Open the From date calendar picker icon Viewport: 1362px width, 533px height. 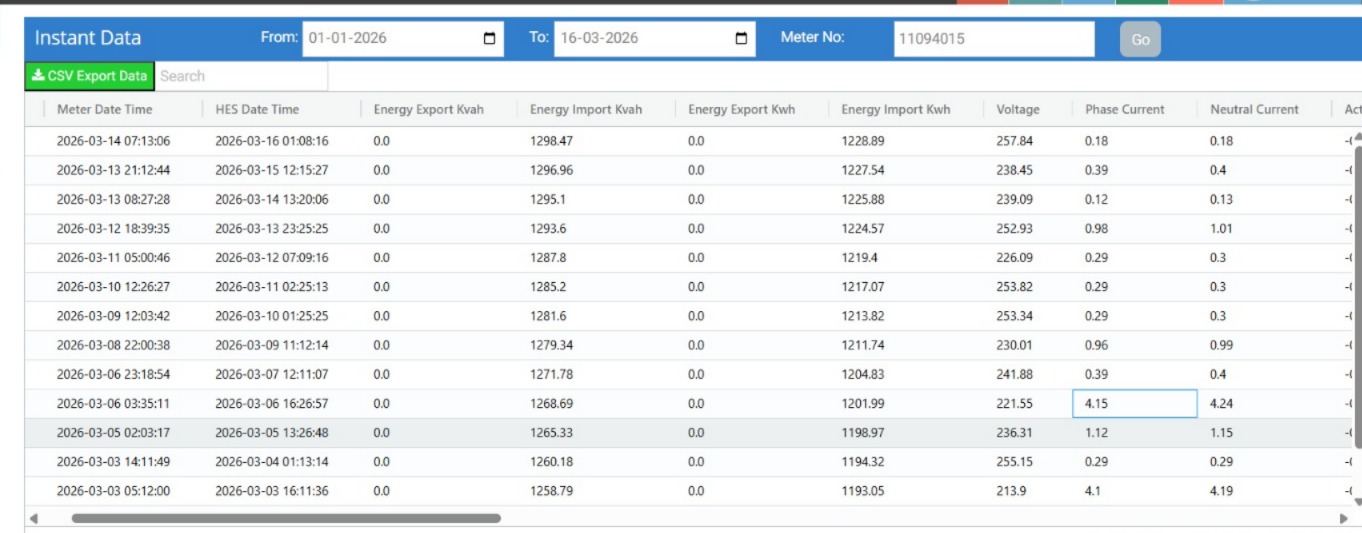tap(489, 39)
